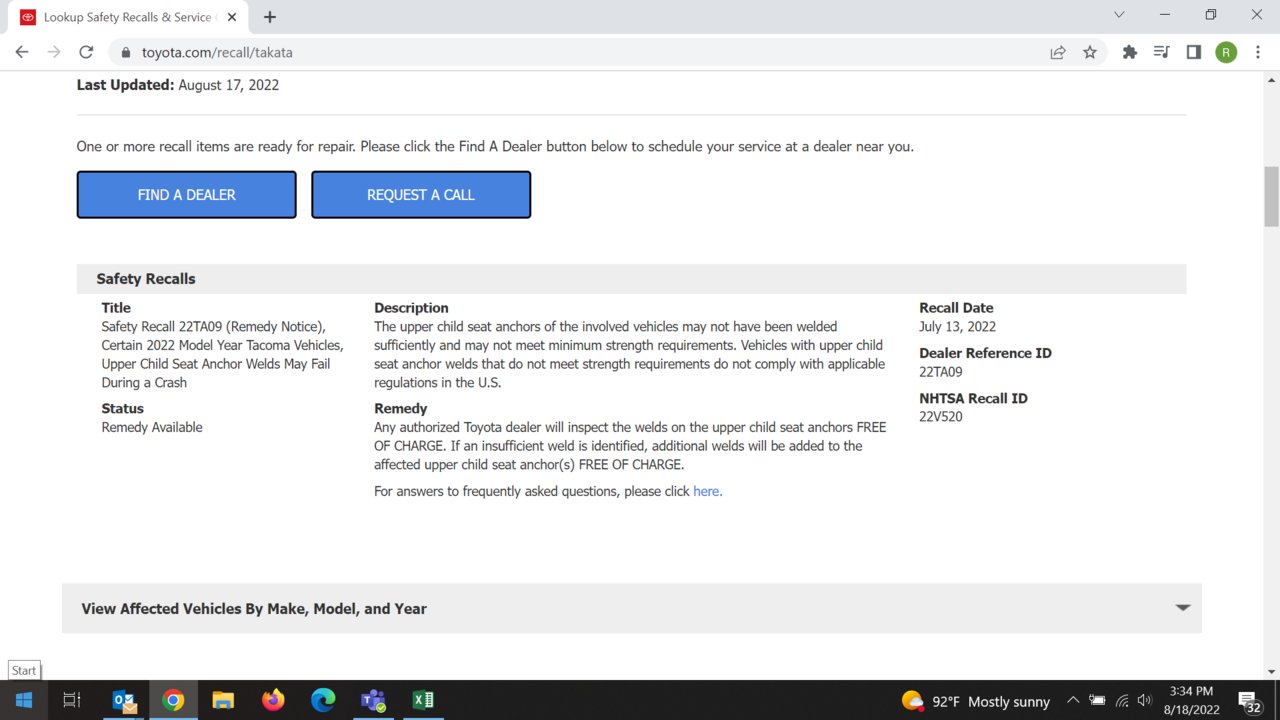This screenshot has height=720, width=1280.
Task: Go forward in browser history
Action: (54, 52)
